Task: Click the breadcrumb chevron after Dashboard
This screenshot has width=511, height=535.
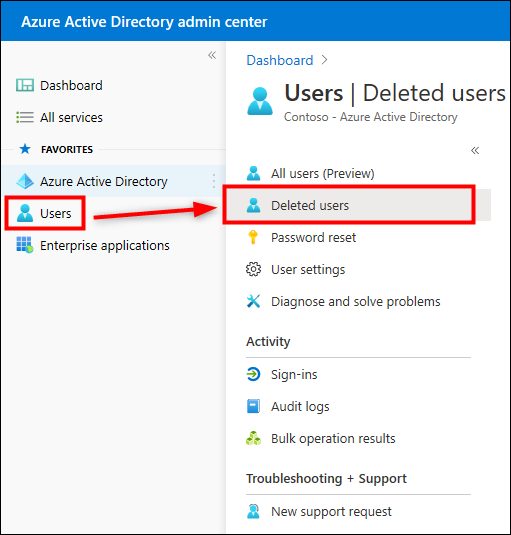Action: (324, 60)
